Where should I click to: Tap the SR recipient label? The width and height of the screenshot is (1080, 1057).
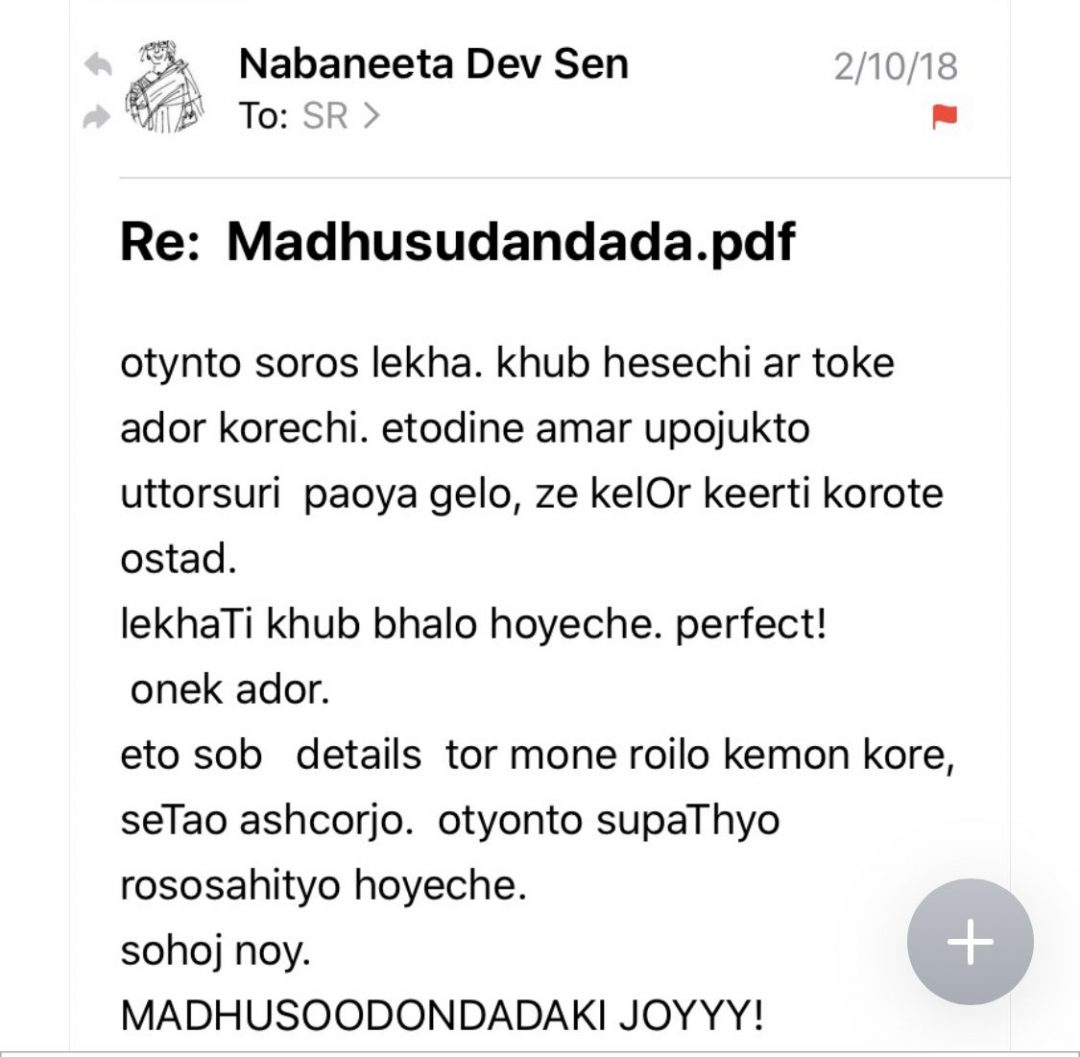click(324, 117)
